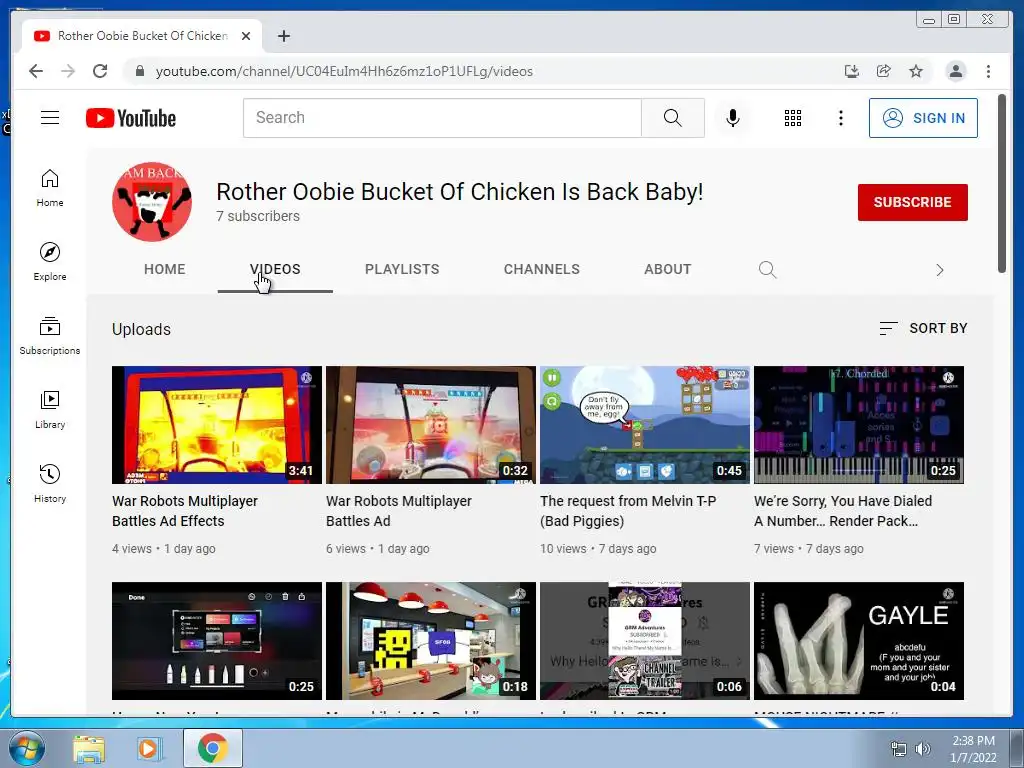Open We're Sorry, You Have Dialed title
The width and height of the screenshot is (1024, 768).
pos(843,511)
